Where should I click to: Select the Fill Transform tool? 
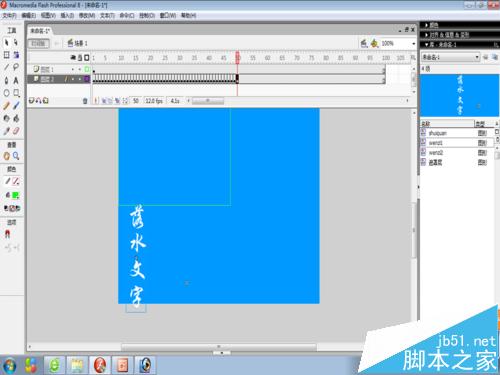pos(16,55)
